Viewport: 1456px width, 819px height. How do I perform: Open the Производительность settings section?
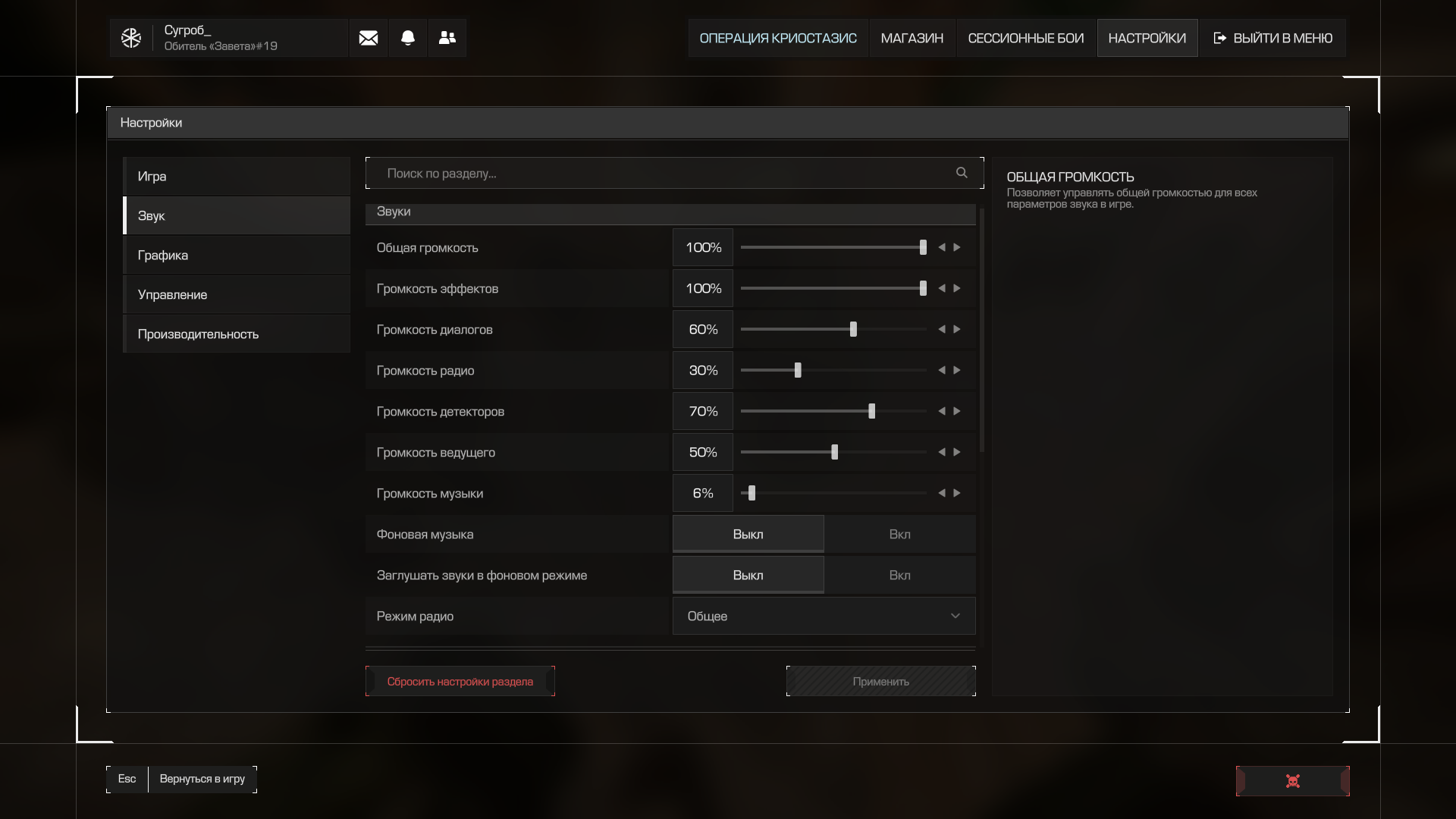point(237,334)
